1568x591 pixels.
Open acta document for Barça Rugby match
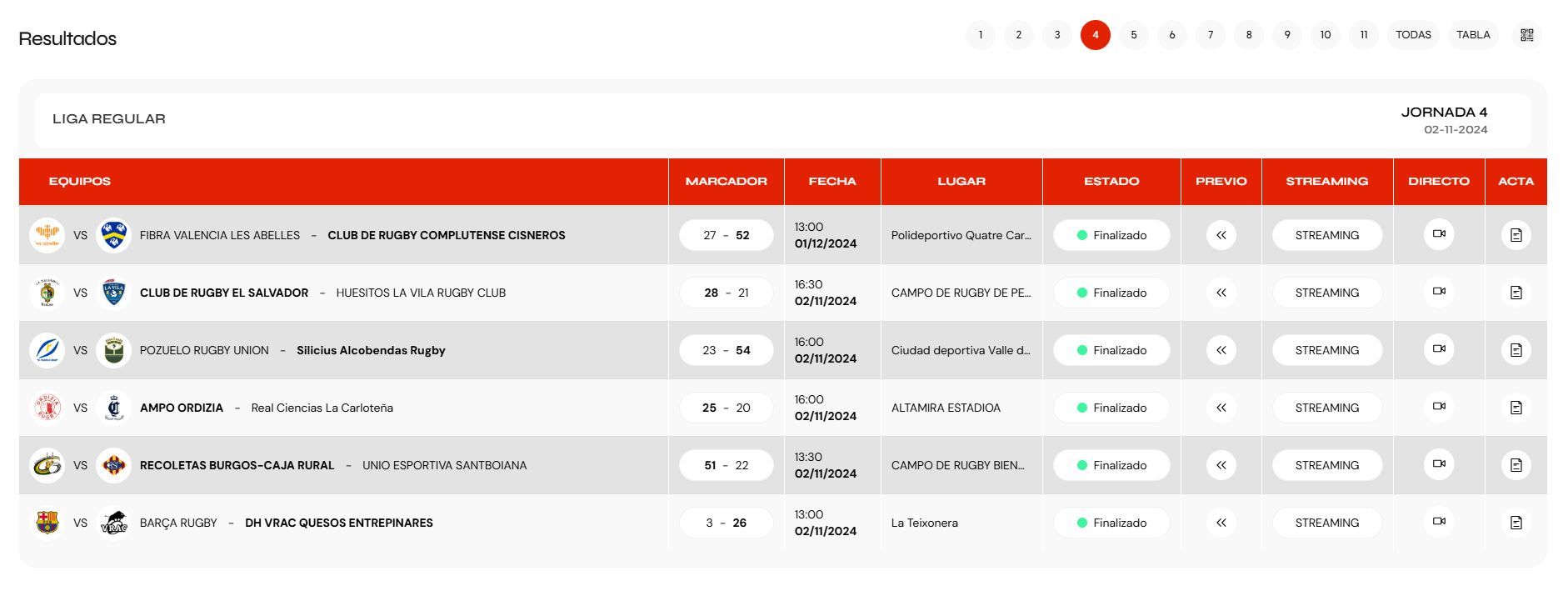pos(1516,523)
